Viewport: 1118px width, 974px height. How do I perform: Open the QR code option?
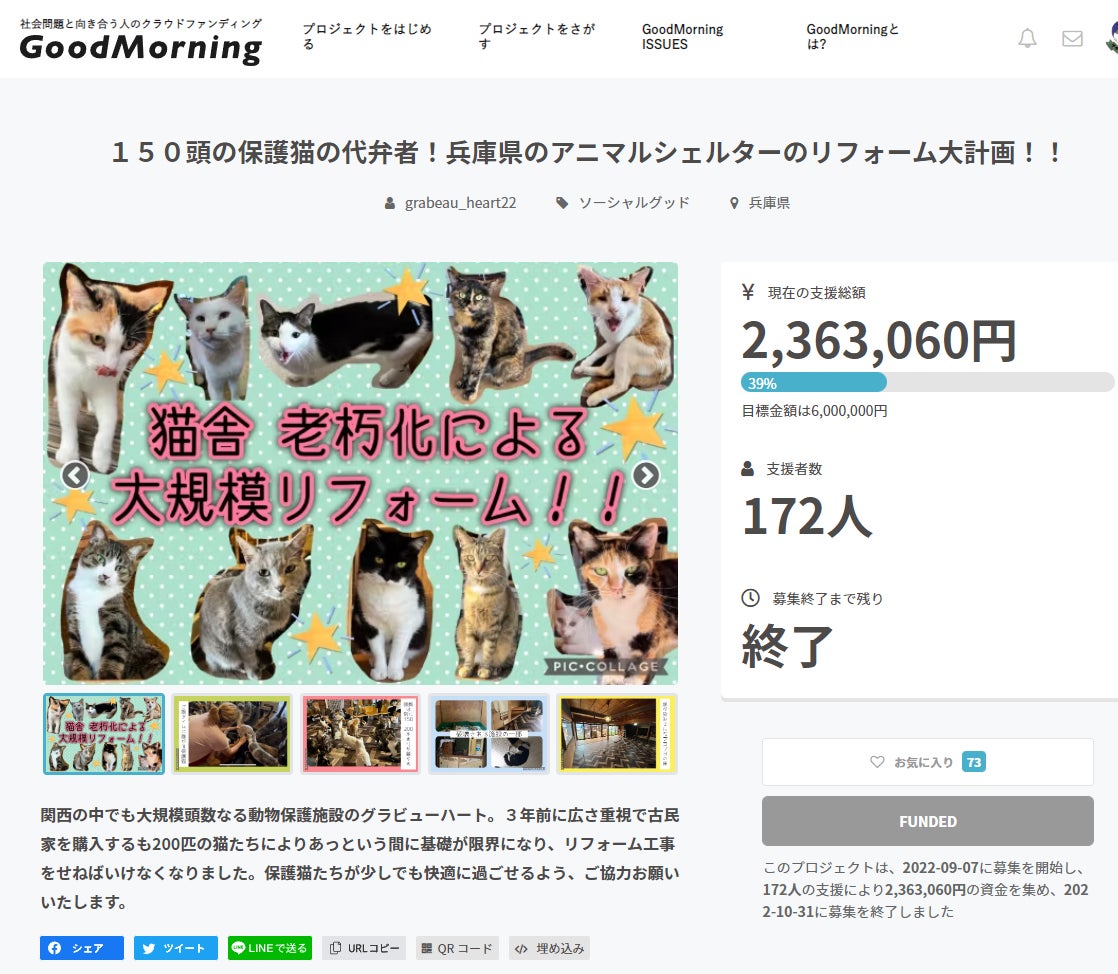click(457, 948)
